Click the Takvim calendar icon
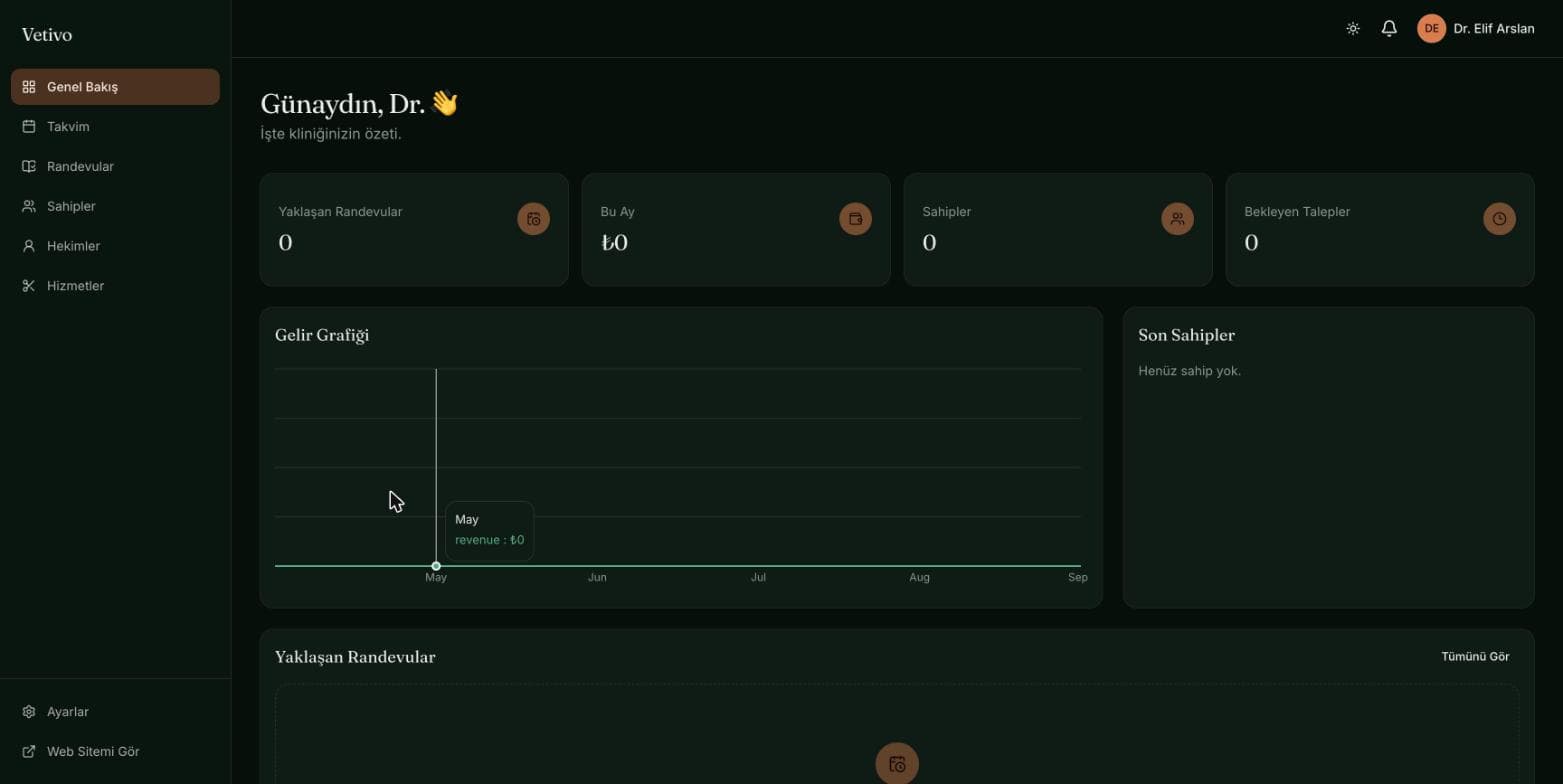Viewport: 1563px width, 784px height. [29, 127]
